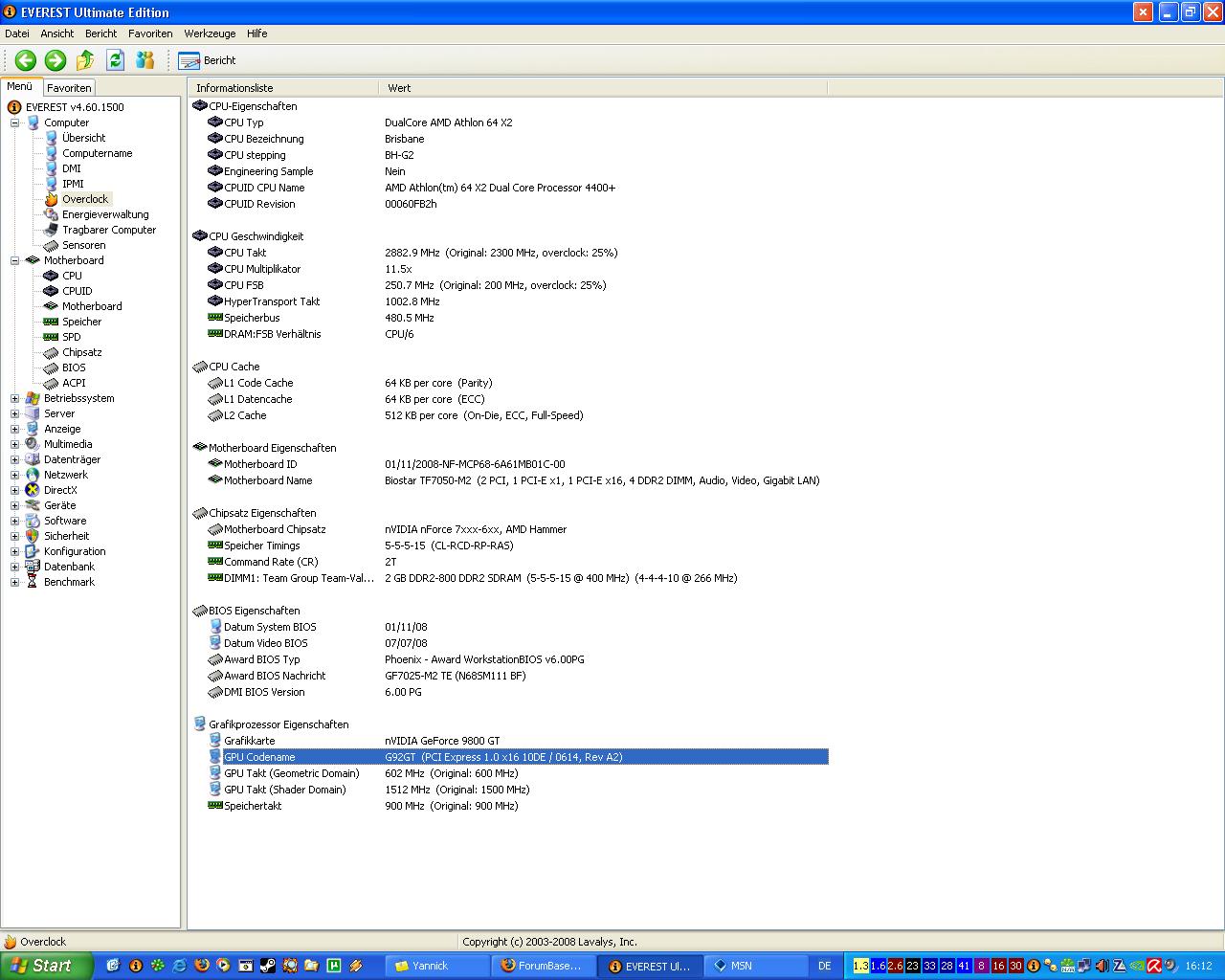Open the Bericht menu in menu bar
Screen dimensions: 1225x980
(x=101, y=33)
